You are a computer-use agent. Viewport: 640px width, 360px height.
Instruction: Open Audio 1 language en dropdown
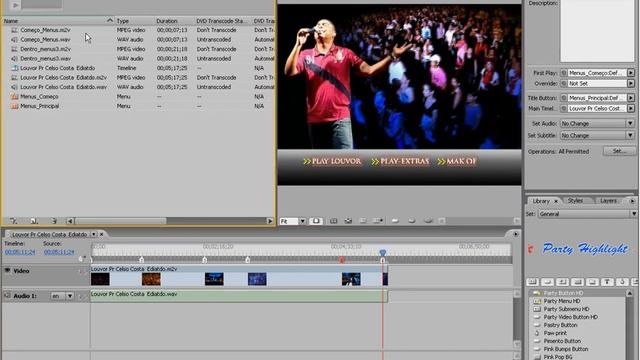pos(62,296)
